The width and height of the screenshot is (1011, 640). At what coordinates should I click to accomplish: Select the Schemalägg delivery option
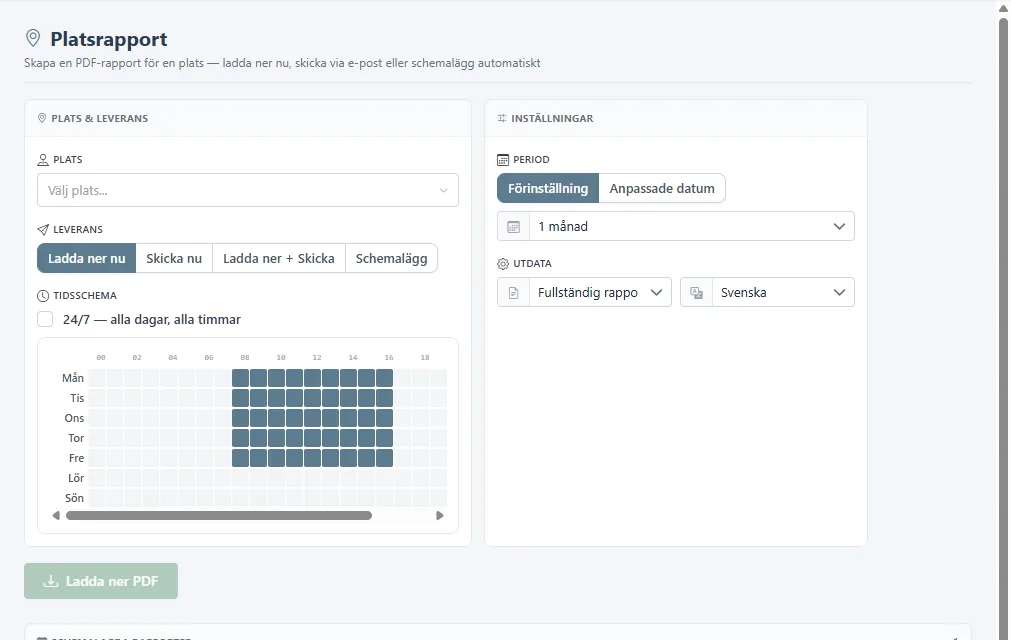click(x=391, y=258)
